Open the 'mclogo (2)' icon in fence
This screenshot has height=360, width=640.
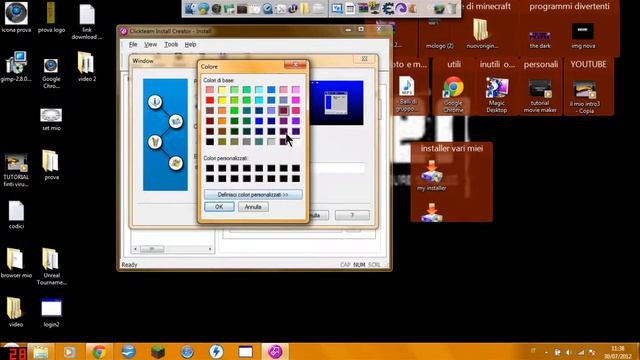point(440,32)
